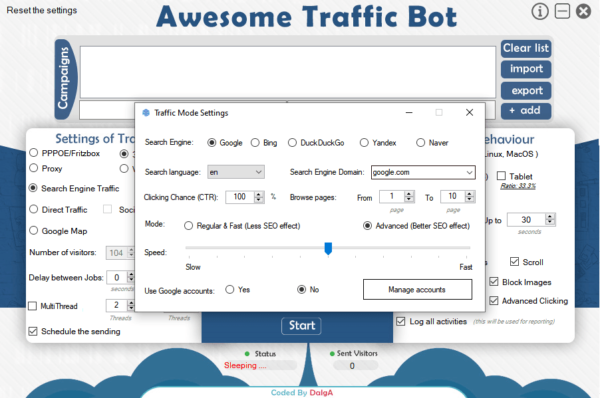Click the main window minimize icon
Screen dimensions: 600x398
tap(562, 11)
